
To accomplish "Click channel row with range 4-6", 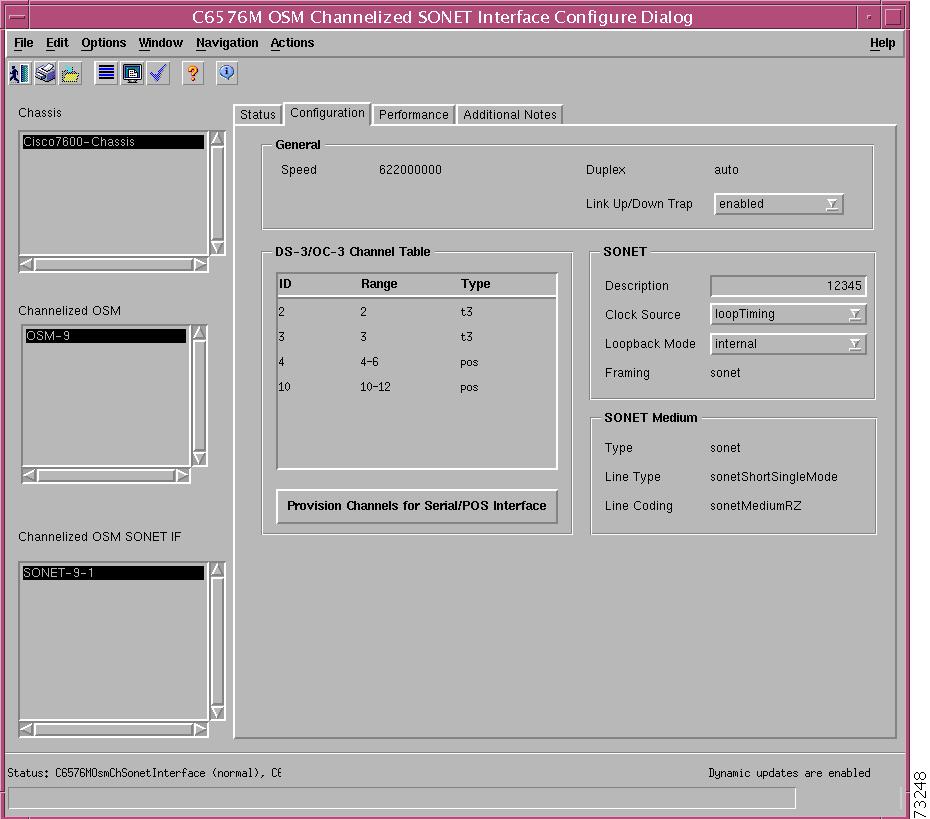I will pyautogui.click(x=416, y=362).
